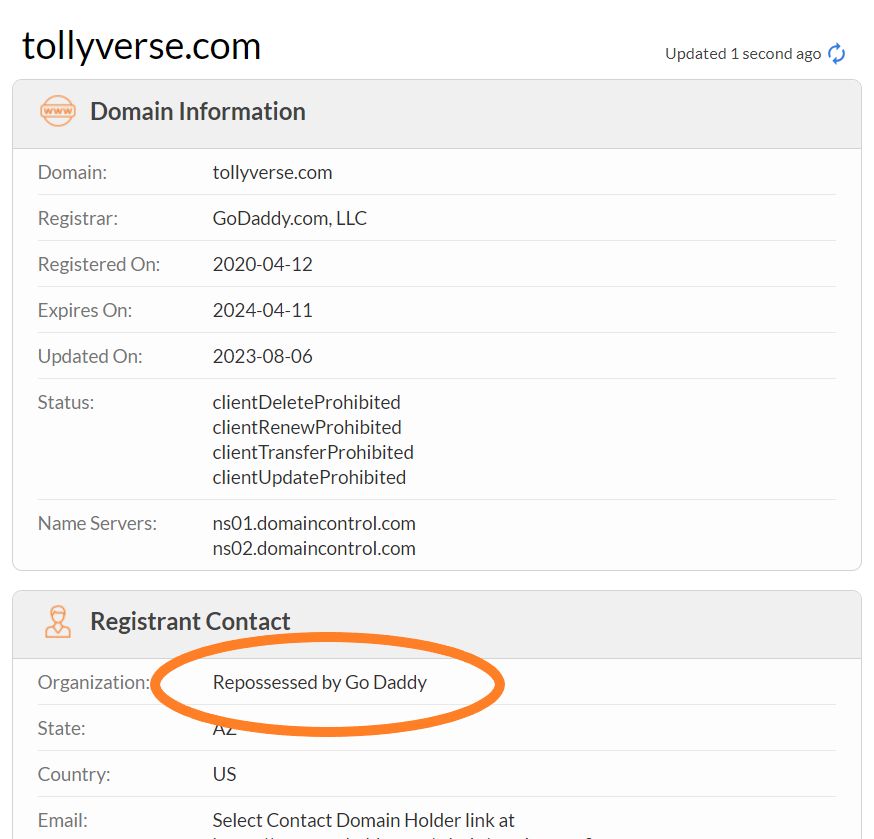Screen dimensions: 874x839
Task: Select name server ns02.domaincontrol.com
Action: [x=314, y=549]
